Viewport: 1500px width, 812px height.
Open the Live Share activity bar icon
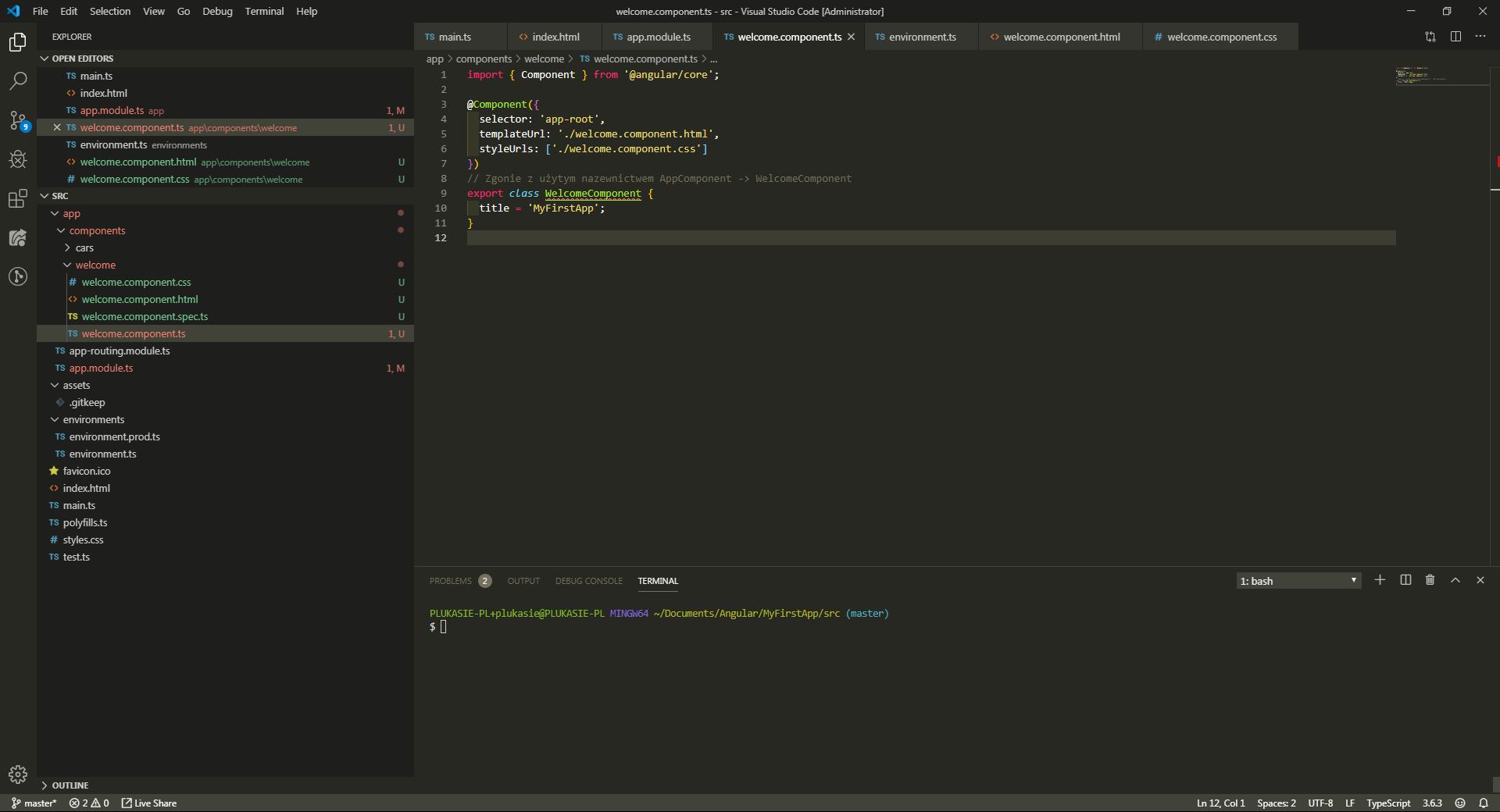pyautogui.click(x=18, y=237)
